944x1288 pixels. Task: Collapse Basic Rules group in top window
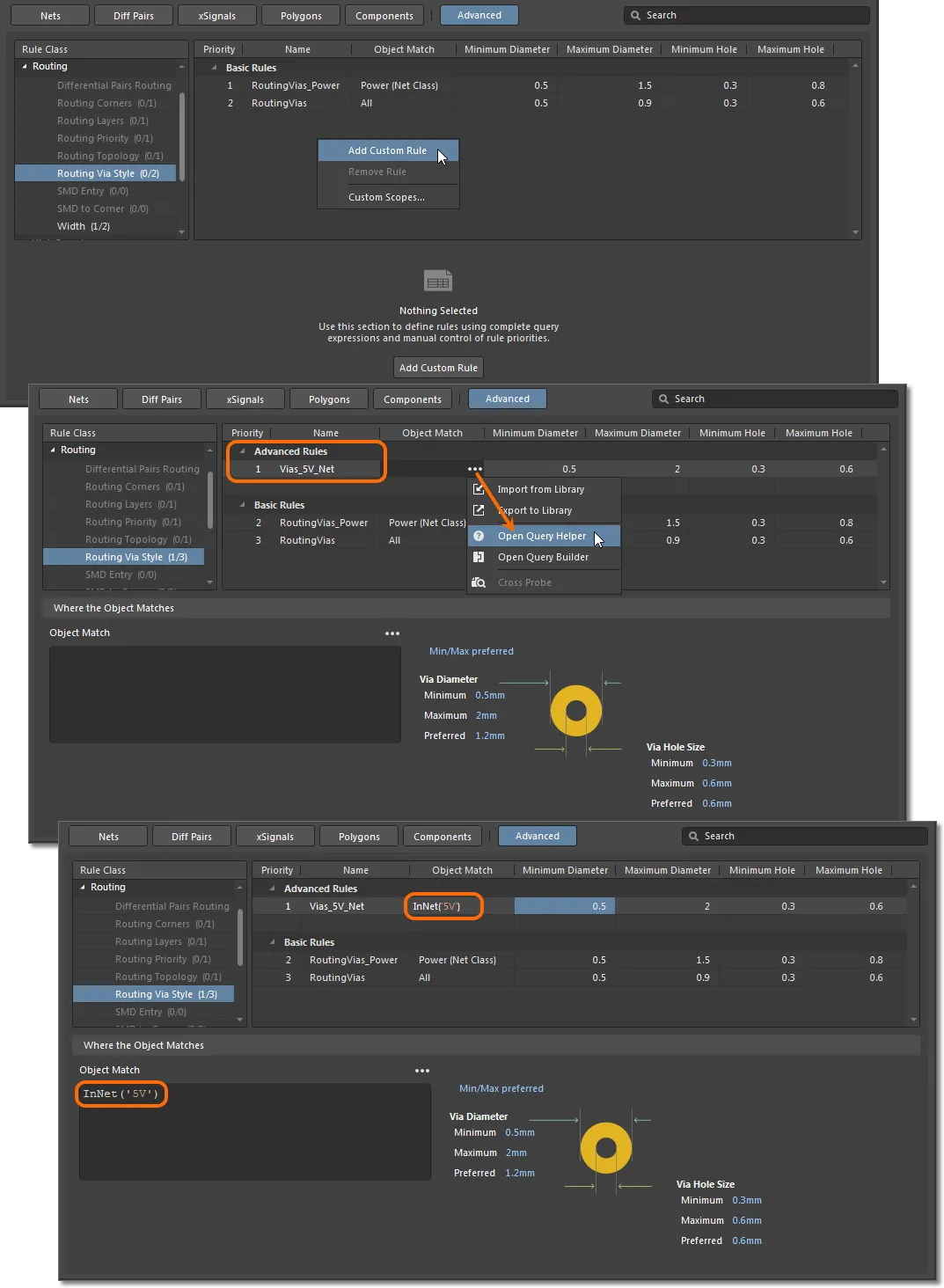(x=214, y=68)
